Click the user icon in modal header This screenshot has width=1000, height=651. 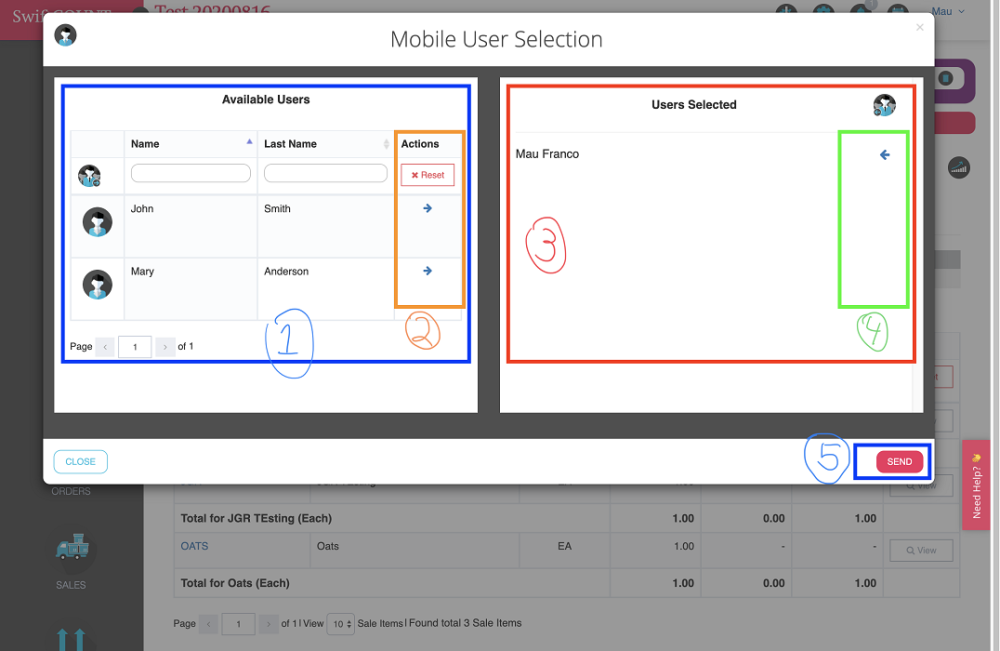pos(65,35)
